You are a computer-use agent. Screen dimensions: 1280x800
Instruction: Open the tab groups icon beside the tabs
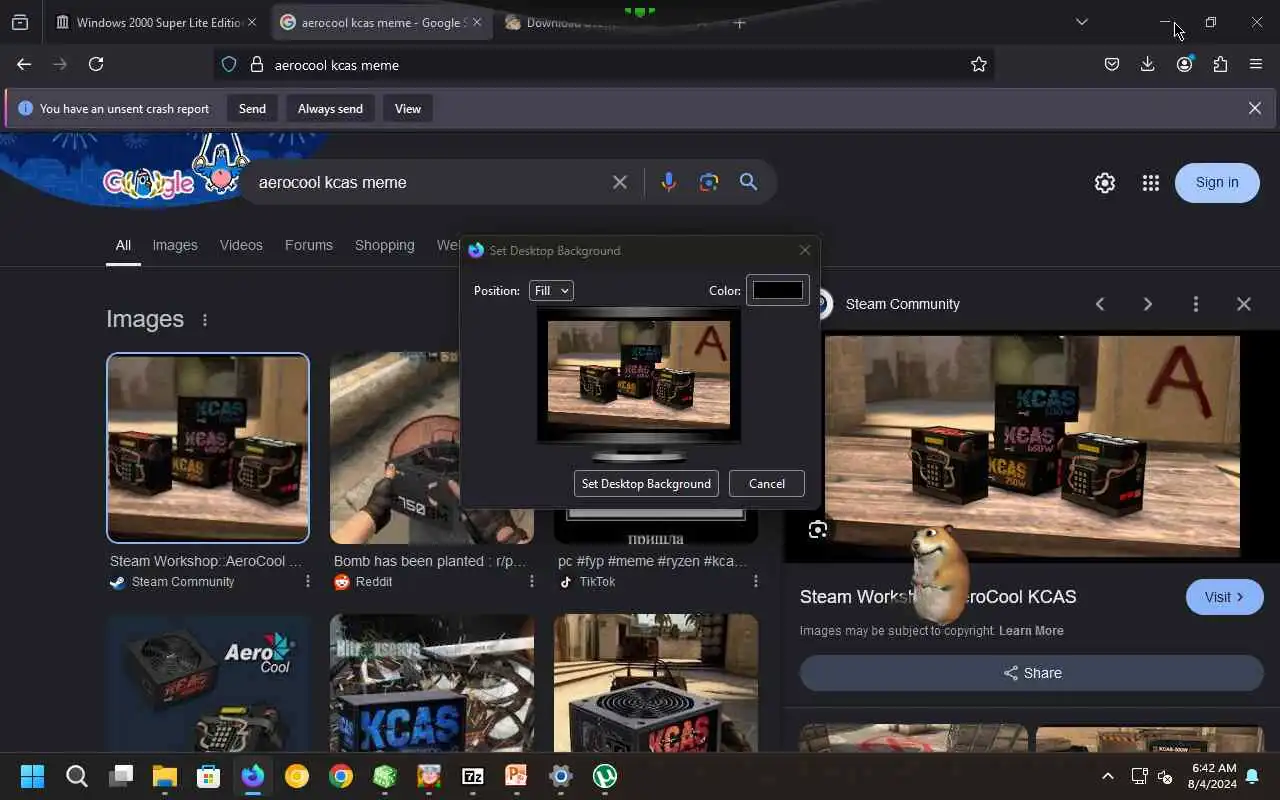(20, 22)
